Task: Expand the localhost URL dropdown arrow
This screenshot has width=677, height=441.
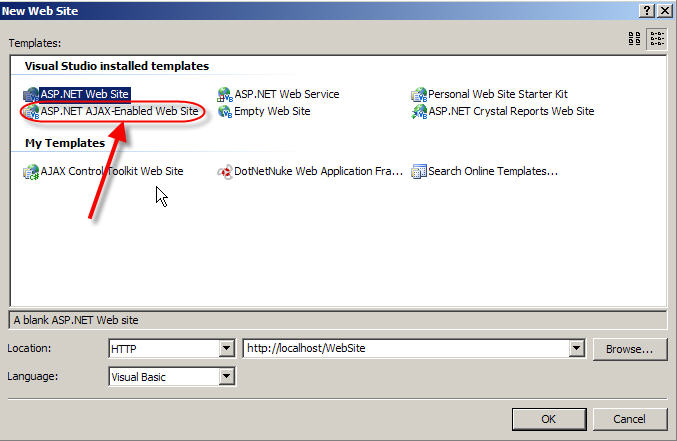Action: tap(576, 348)
